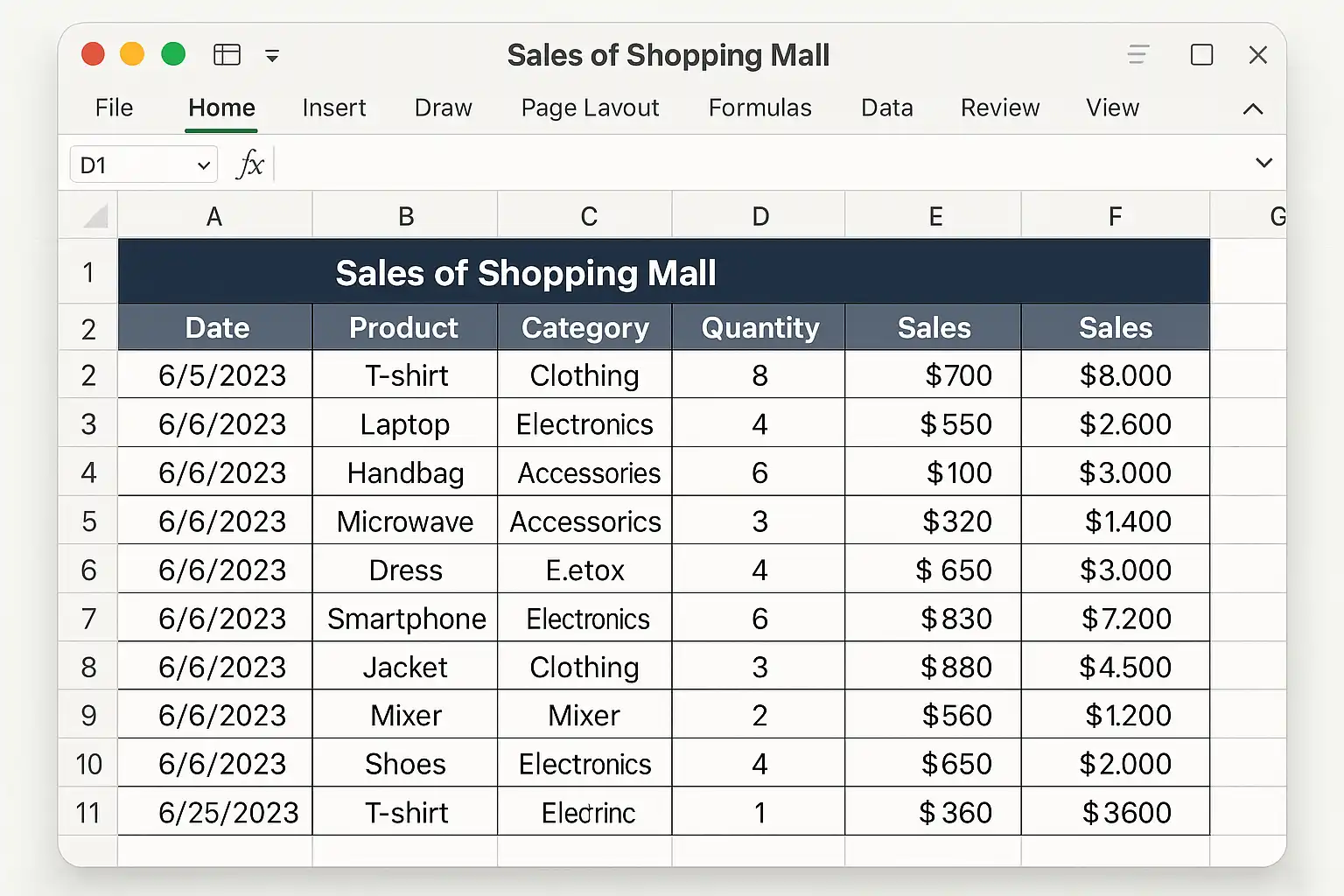The width and height of the screenshot is (1344, 896).
Task: Open the Name Box dropdown
Action: coord(203,164)
